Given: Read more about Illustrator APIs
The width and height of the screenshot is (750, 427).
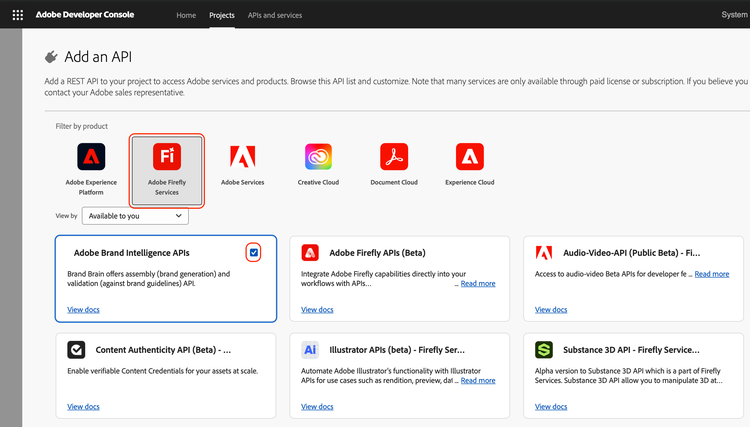Looking at the screenshot, I should (478, 381).
